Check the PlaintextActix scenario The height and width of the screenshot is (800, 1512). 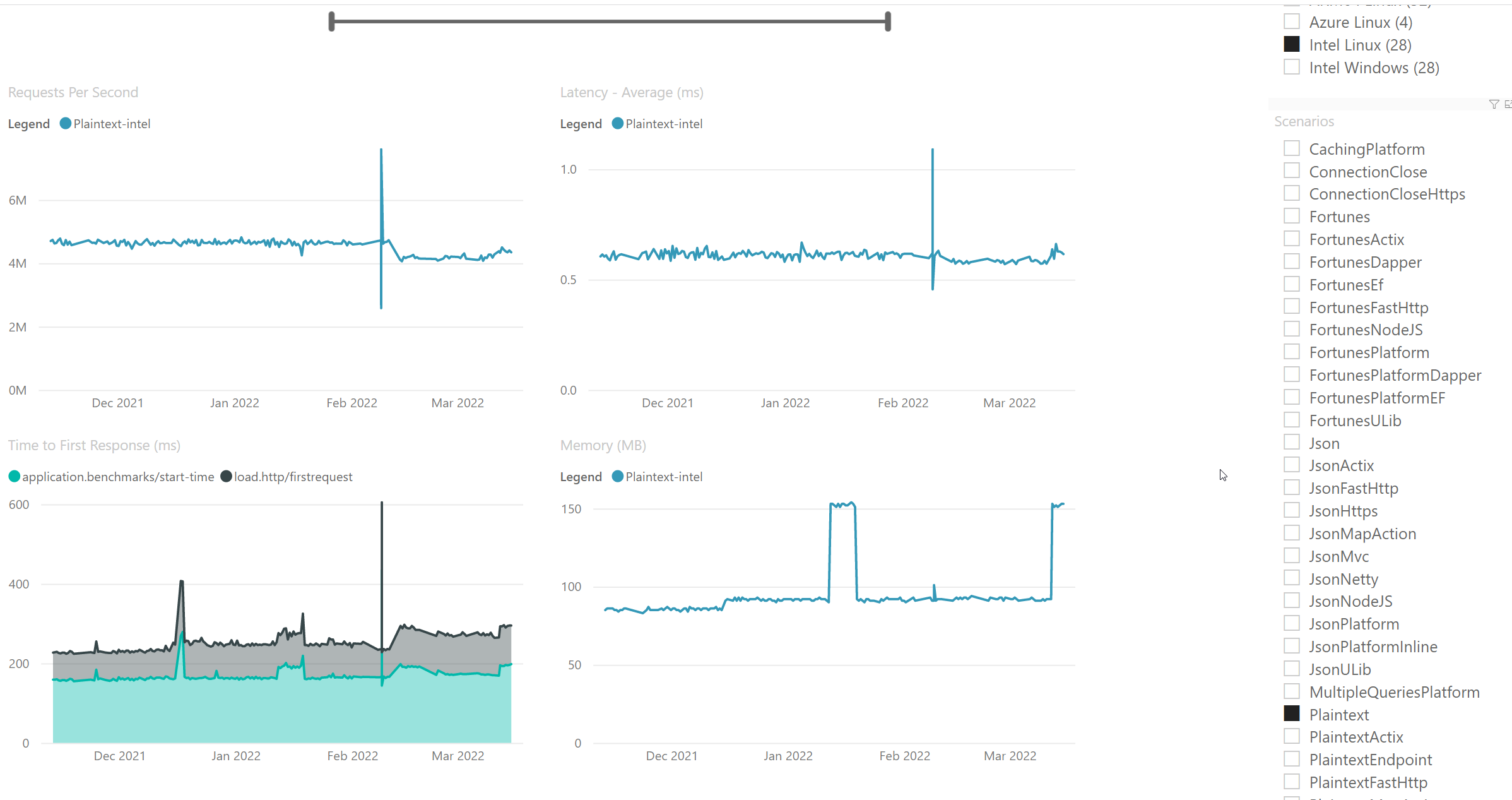point(1292,736)
